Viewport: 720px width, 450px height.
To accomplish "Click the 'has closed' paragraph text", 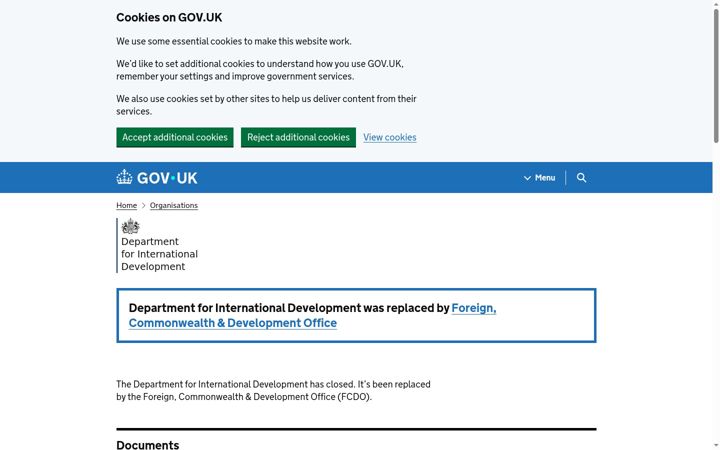I will pos(273,390).
